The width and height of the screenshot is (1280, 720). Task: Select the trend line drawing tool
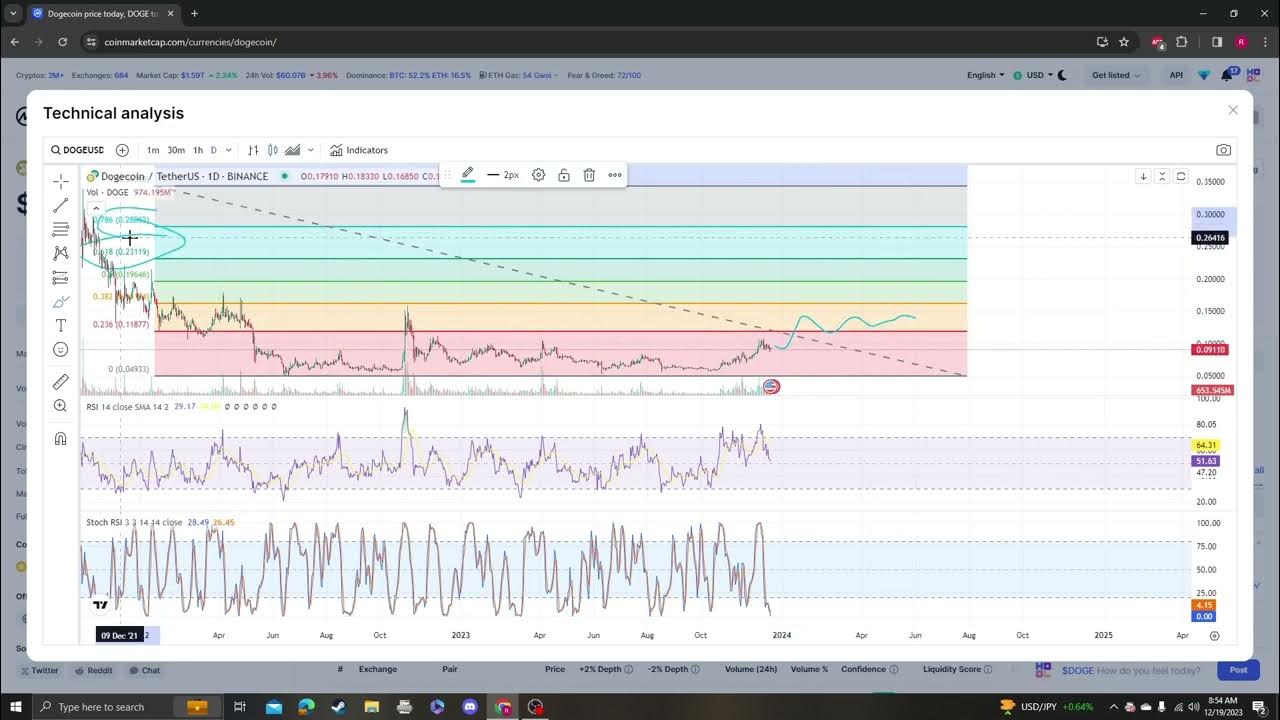coord(61,205)
